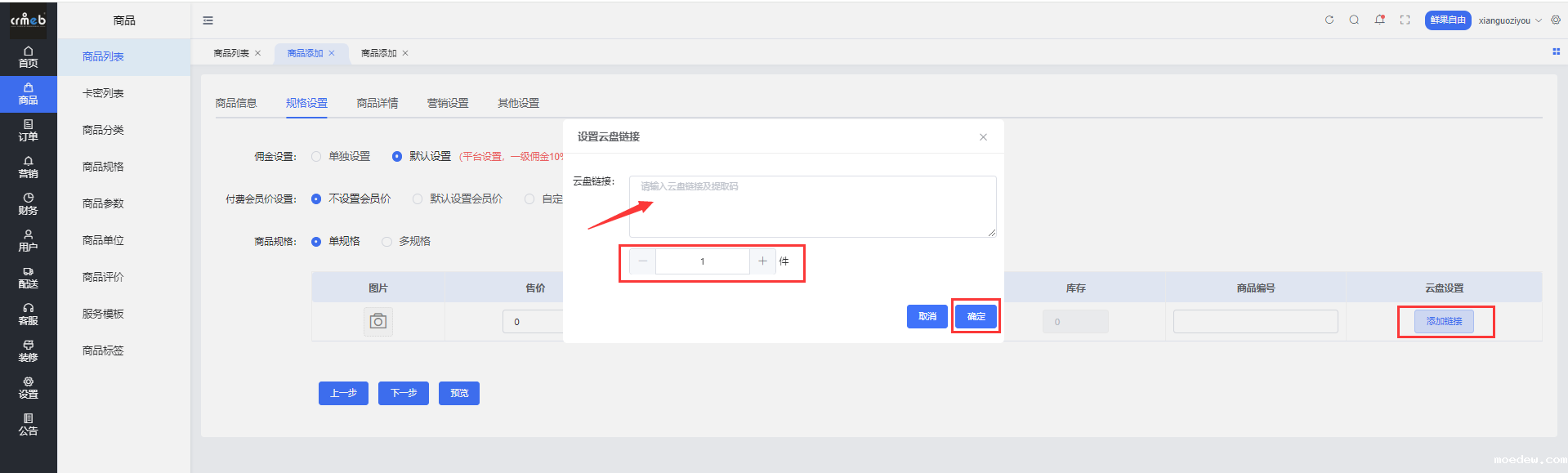Switch to the 商品详情 tab

[377, 103]
